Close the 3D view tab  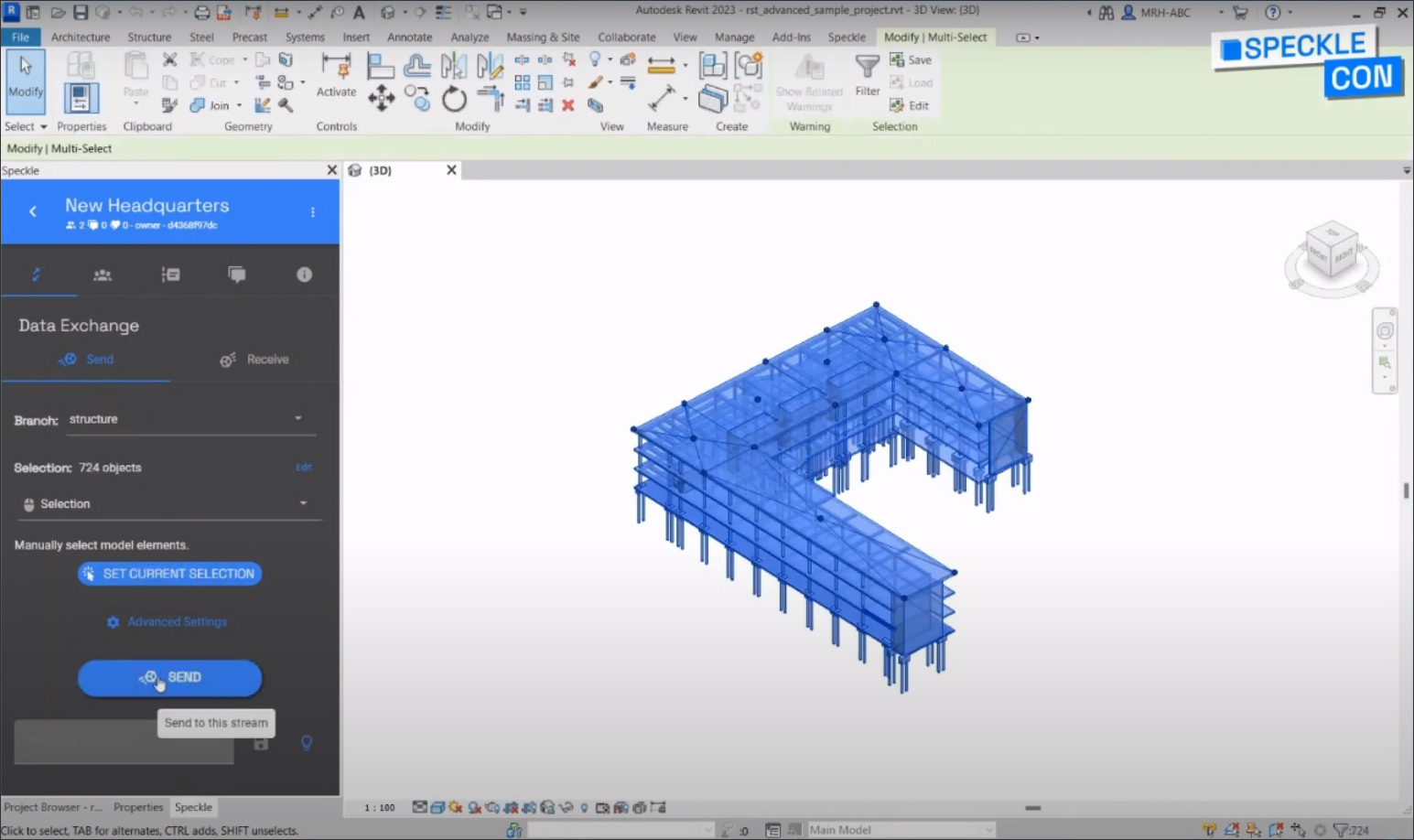451,170
